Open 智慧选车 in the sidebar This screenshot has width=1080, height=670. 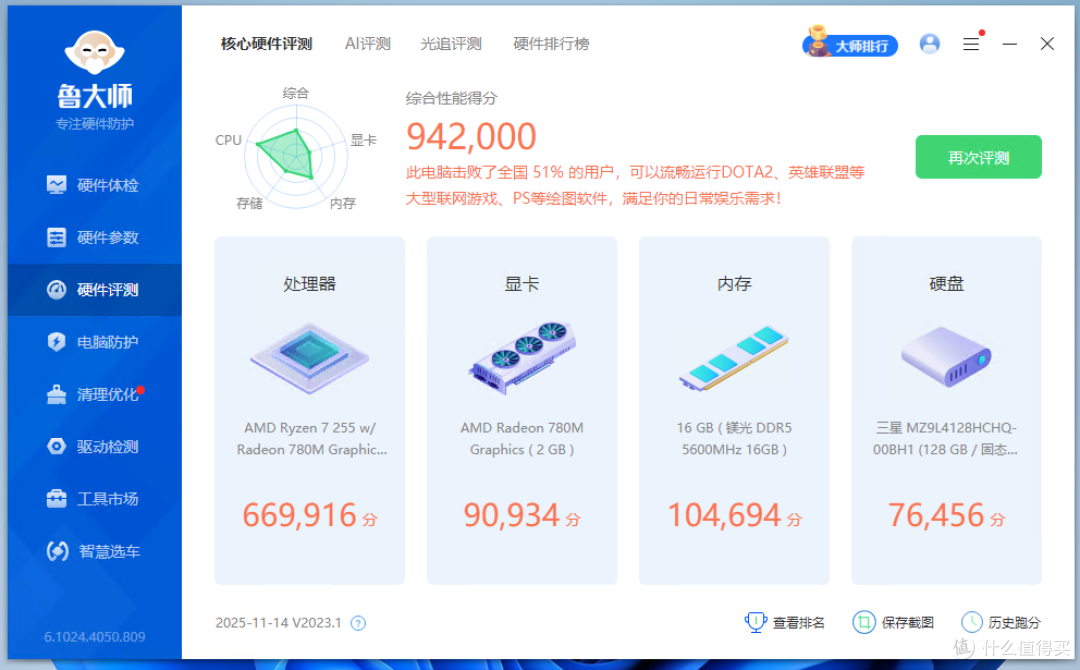coord(94,552)
